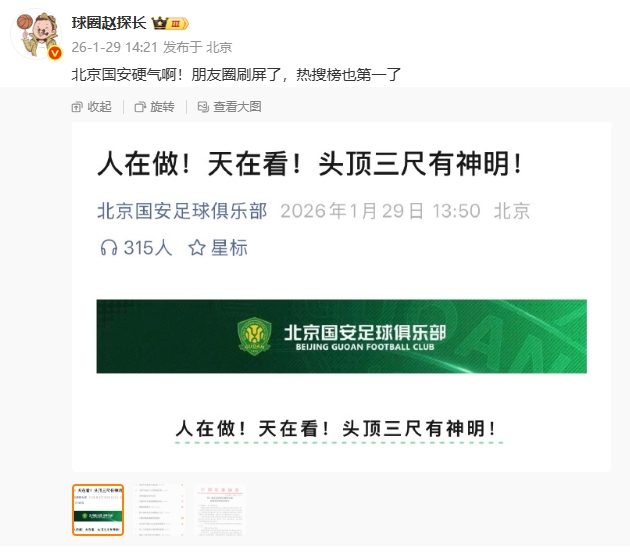Click the orange V verified badge
Image resolution: width=630 pixels, height=553 pixels.
pos(55,53)
